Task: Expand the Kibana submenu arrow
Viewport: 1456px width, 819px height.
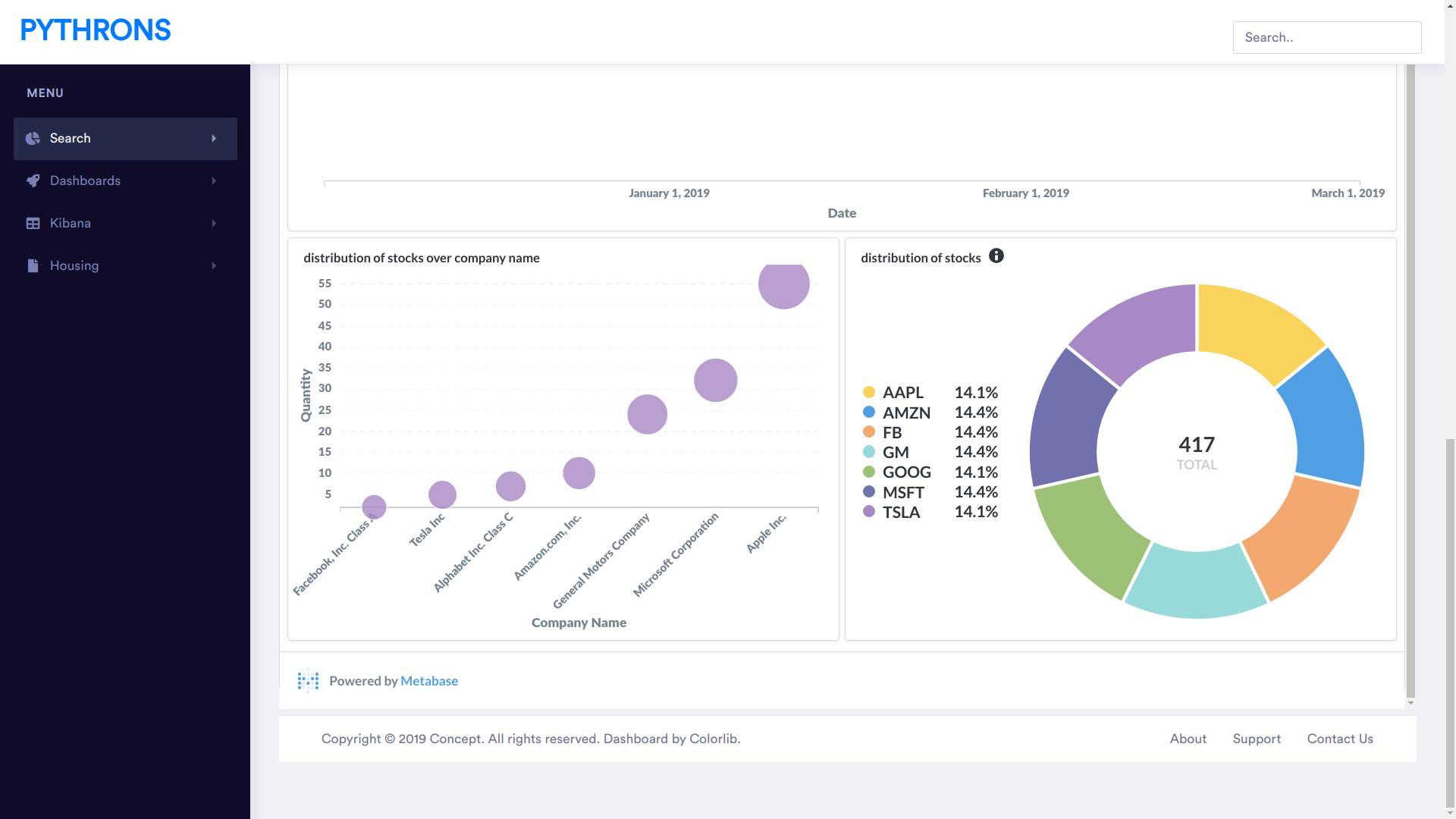Action: point(214,223)
